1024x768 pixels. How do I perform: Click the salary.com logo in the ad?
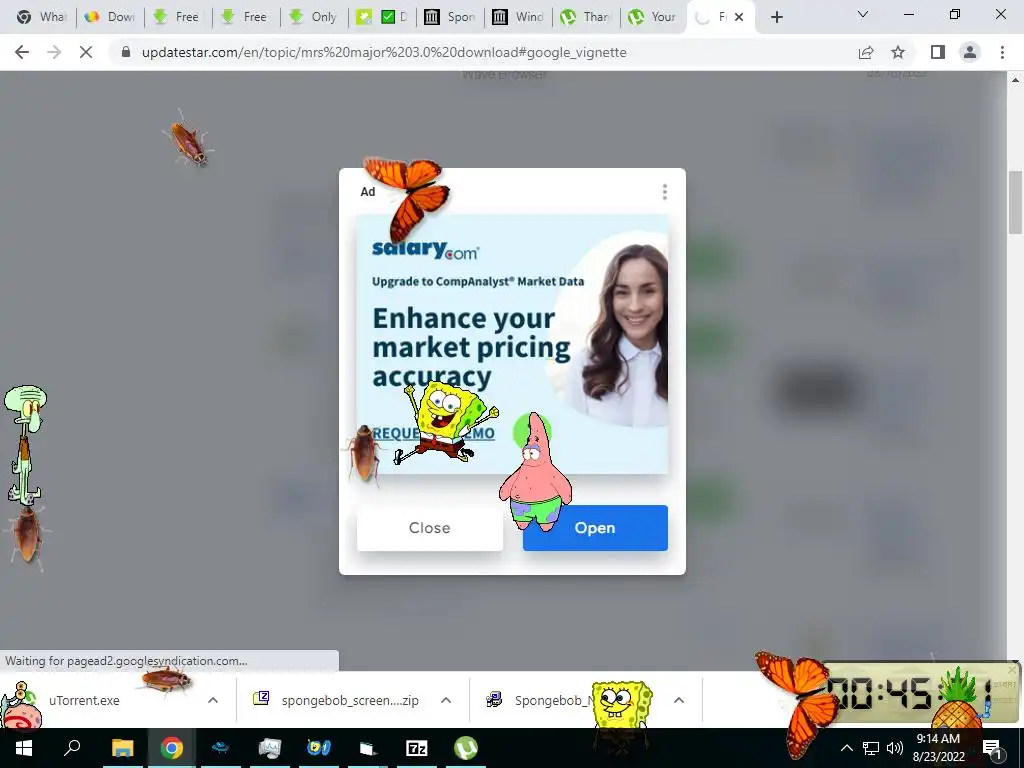pyautogui.click(x=425, y=249)
